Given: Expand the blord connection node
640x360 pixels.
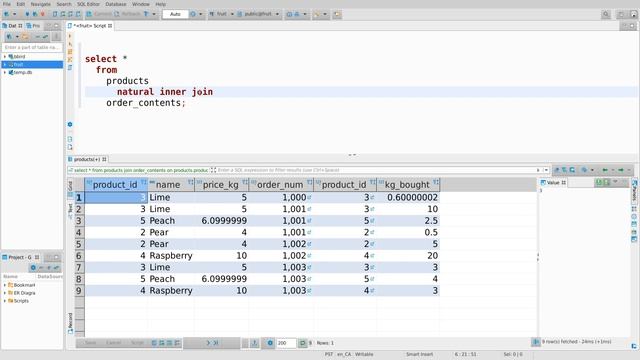Looking at the screenshot, I should (5, 57).
